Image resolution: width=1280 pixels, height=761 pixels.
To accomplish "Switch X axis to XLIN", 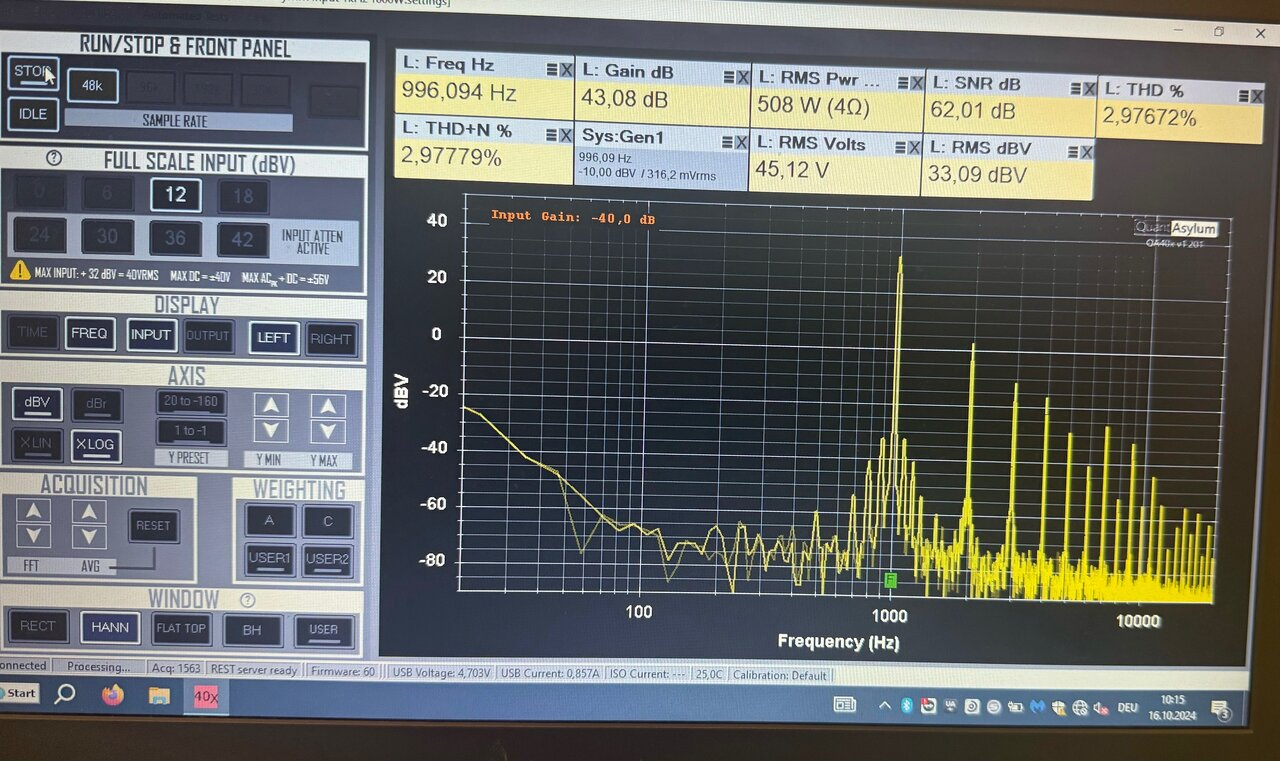I will (x=37, y=444).
